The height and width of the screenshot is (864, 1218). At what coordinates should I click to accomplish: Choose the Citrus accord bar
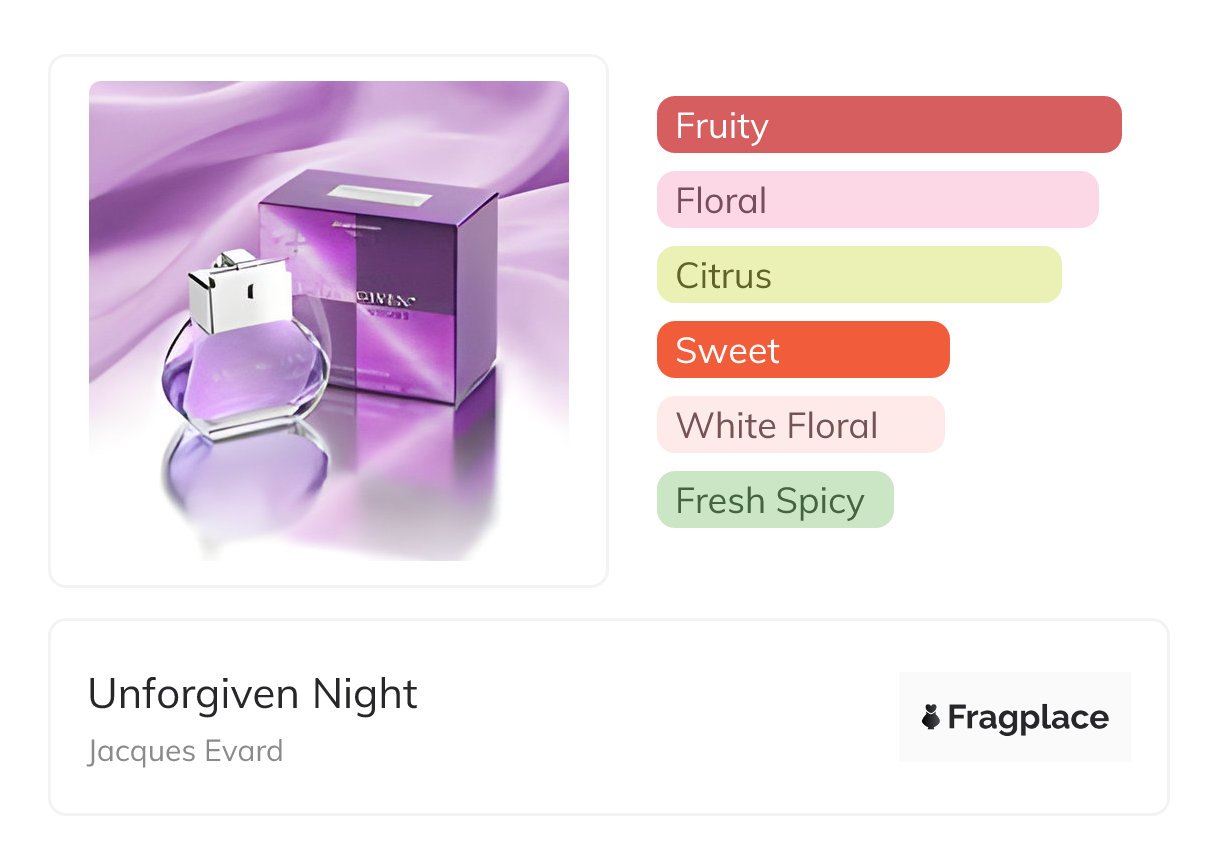pyautogui.click(x=859, y=275)
